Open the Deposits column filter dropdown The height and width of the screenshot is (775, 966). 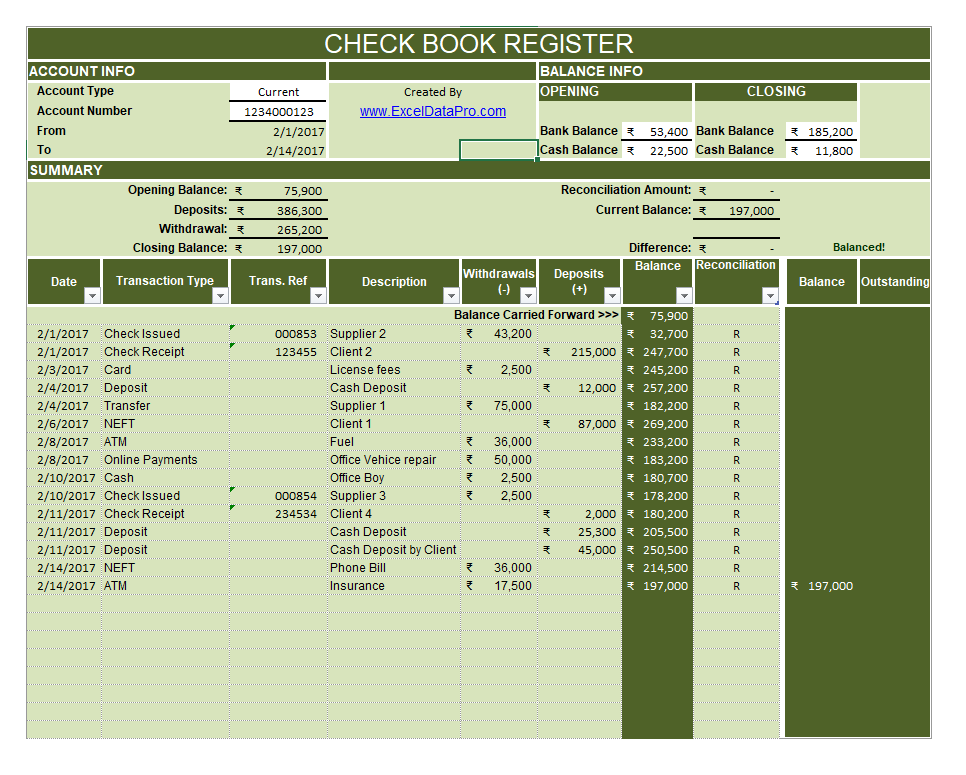click(x=610, y=296)
